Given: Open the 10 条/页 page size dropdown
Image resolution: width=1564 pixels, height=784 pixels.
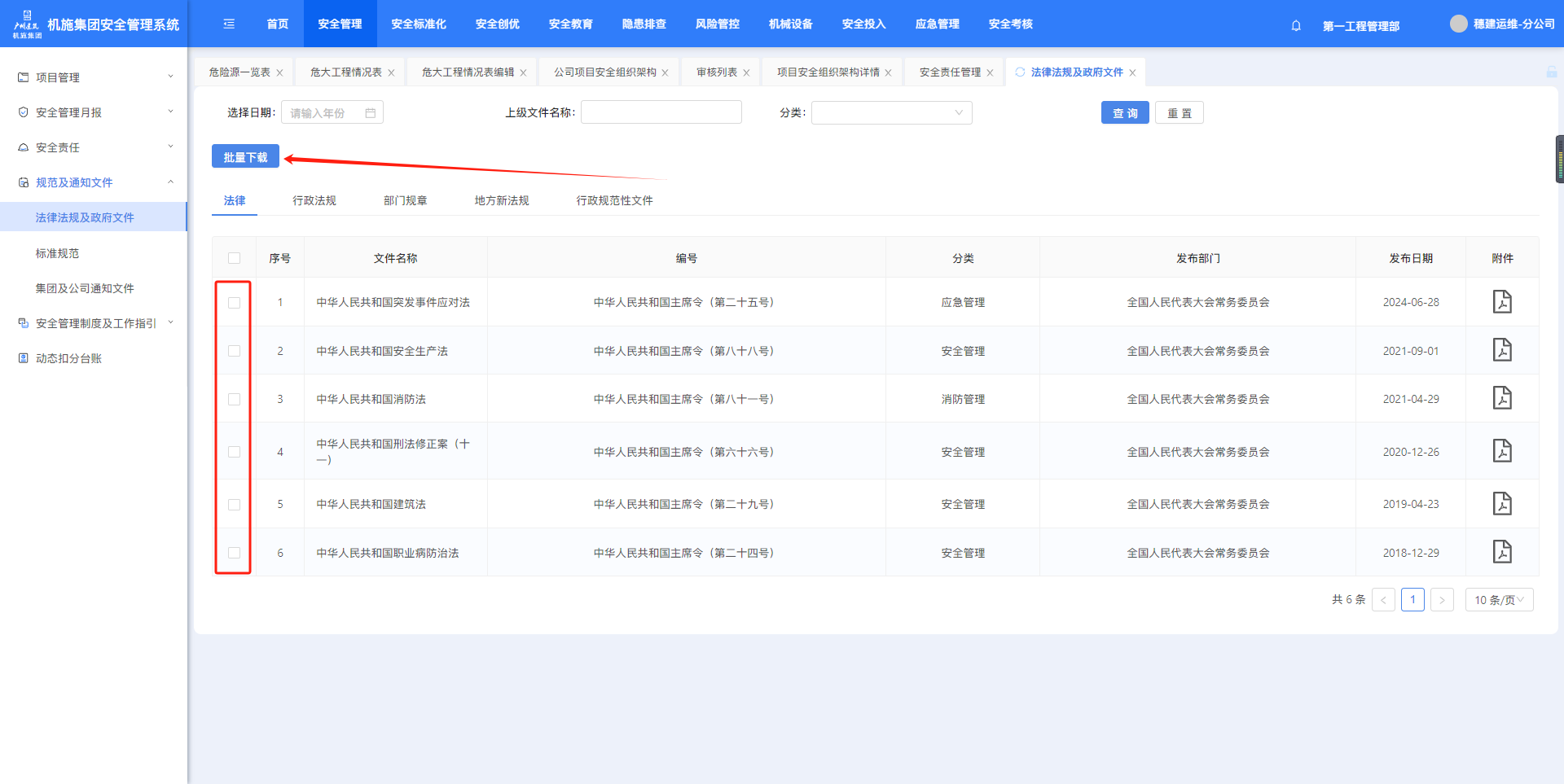Looking at the screenshot, I should (1499, 600).
